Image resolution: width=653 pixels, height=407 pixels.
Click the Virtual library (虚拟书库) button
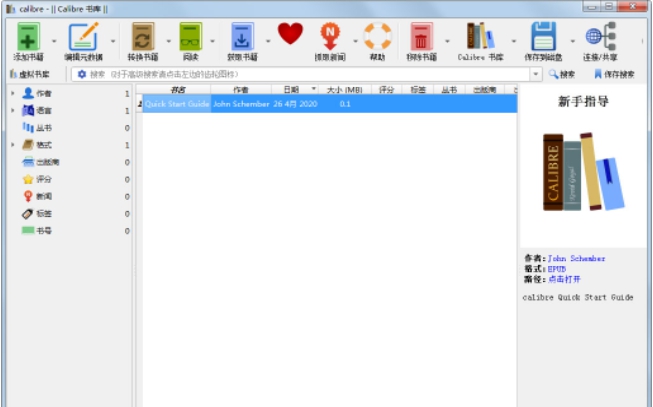pos(30,74)
